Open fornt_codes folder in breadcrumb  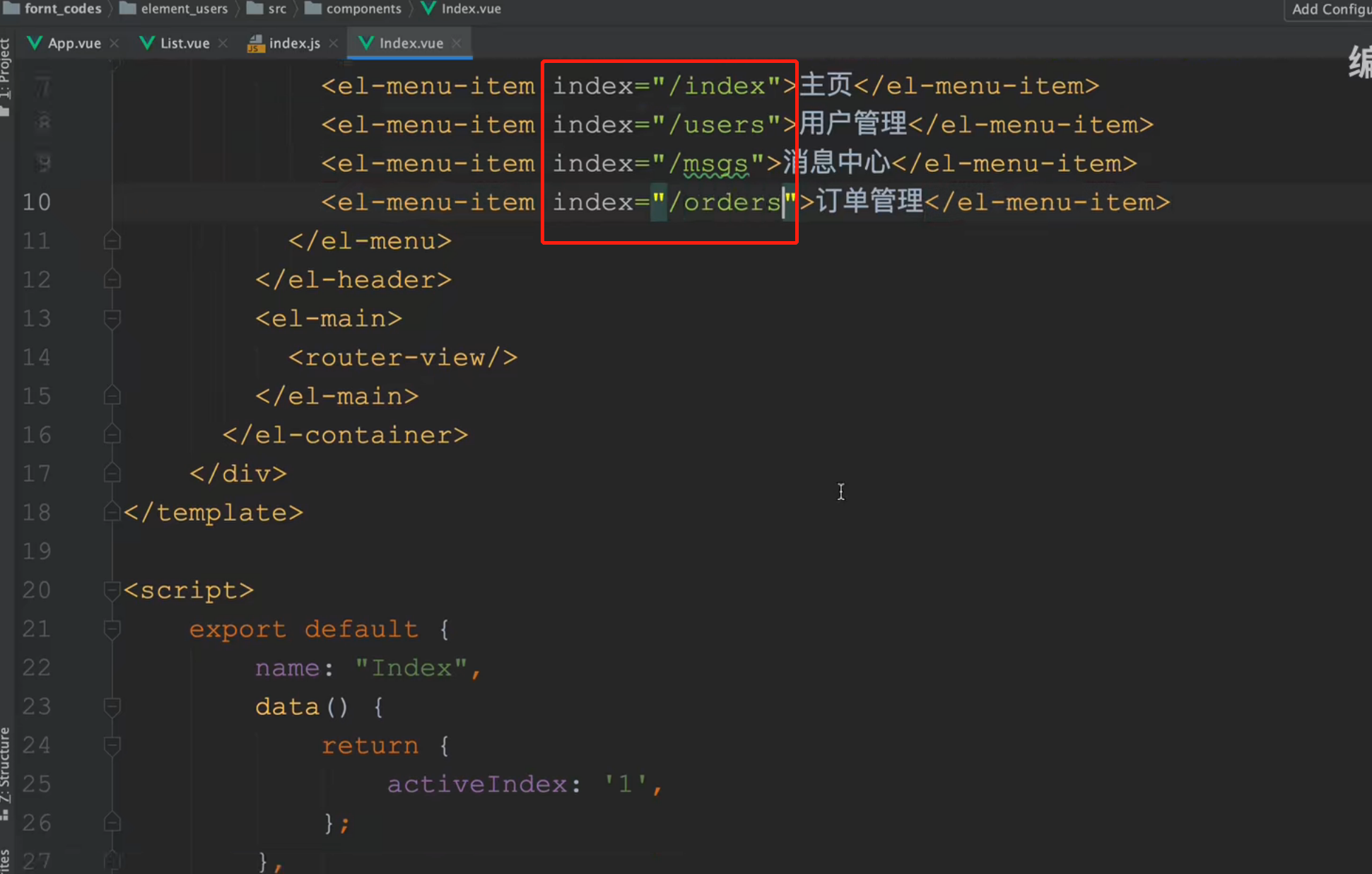[x=53, y=8]
